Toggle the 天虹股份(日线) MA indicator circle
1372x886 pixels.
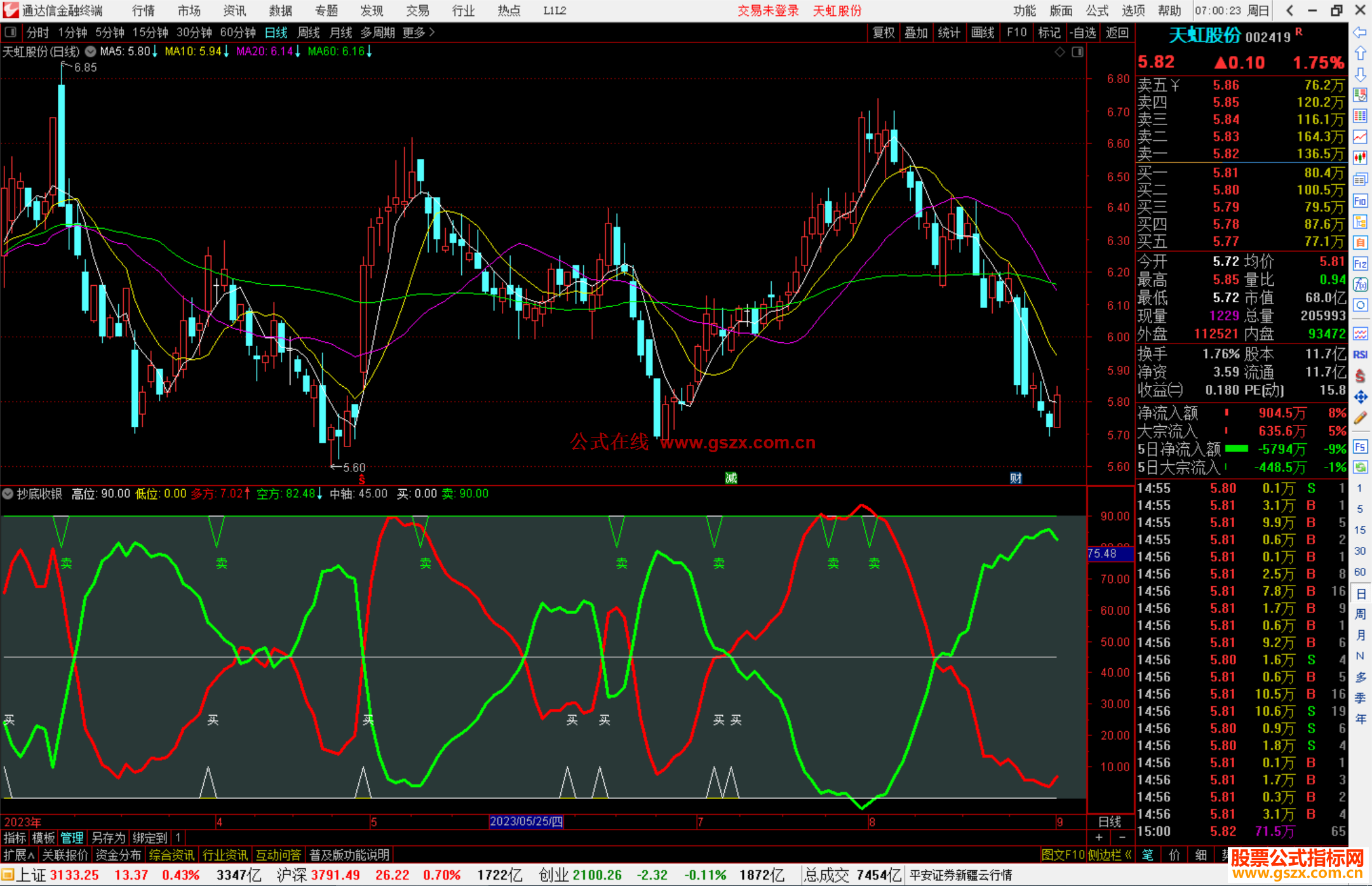90,51
